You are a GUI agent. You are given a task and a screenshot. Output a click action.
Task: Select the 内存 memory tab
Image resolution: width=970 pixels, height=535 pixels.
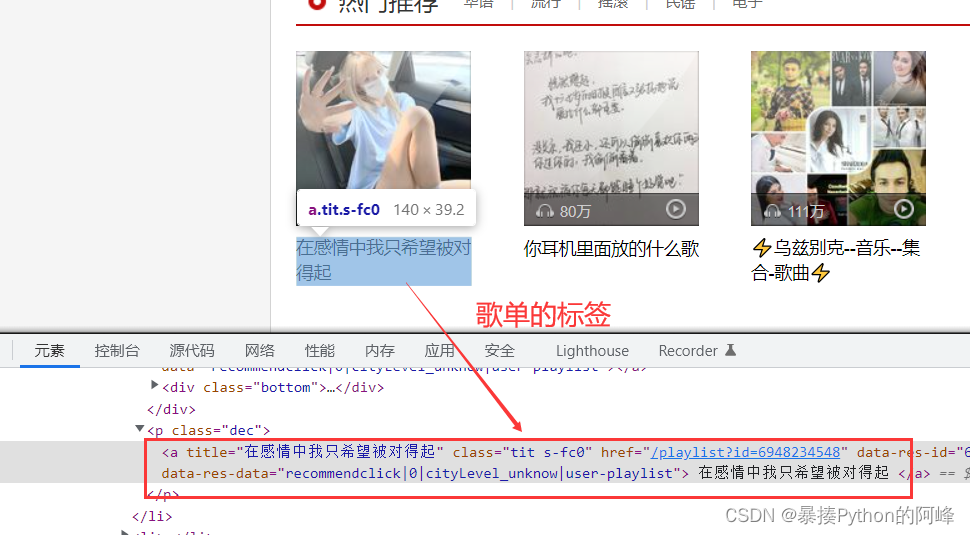tap(379, 351)
